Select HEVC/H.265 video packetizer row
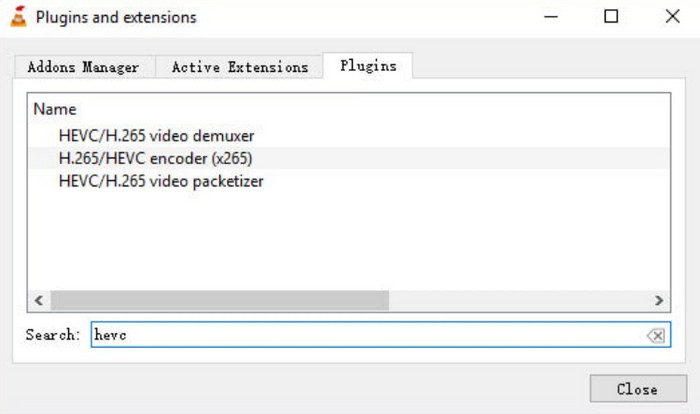Viewport: 700px width, 414px height. (x=349, y=181)
